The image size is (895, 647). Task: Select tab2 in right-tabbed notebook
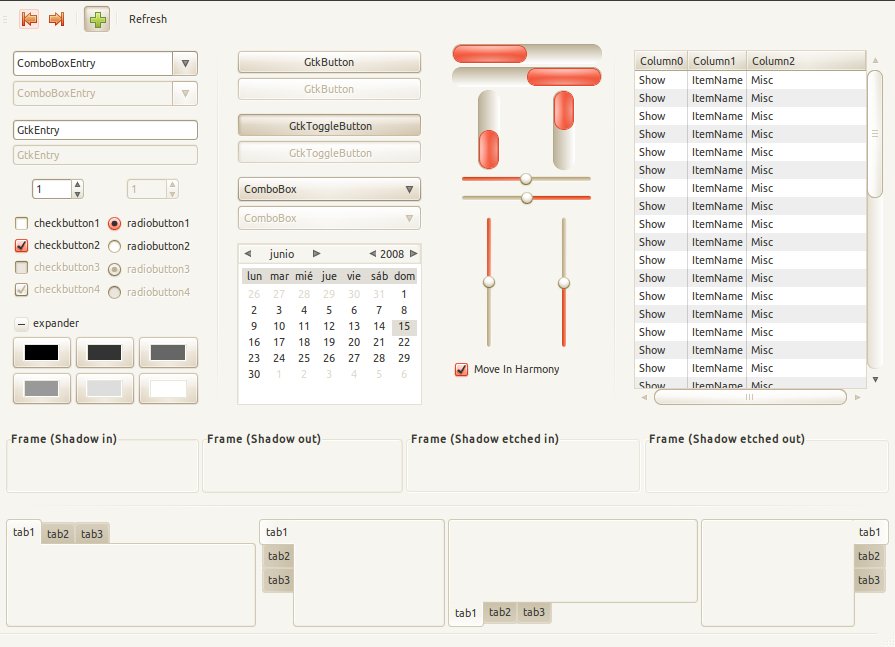click(869, 556)
